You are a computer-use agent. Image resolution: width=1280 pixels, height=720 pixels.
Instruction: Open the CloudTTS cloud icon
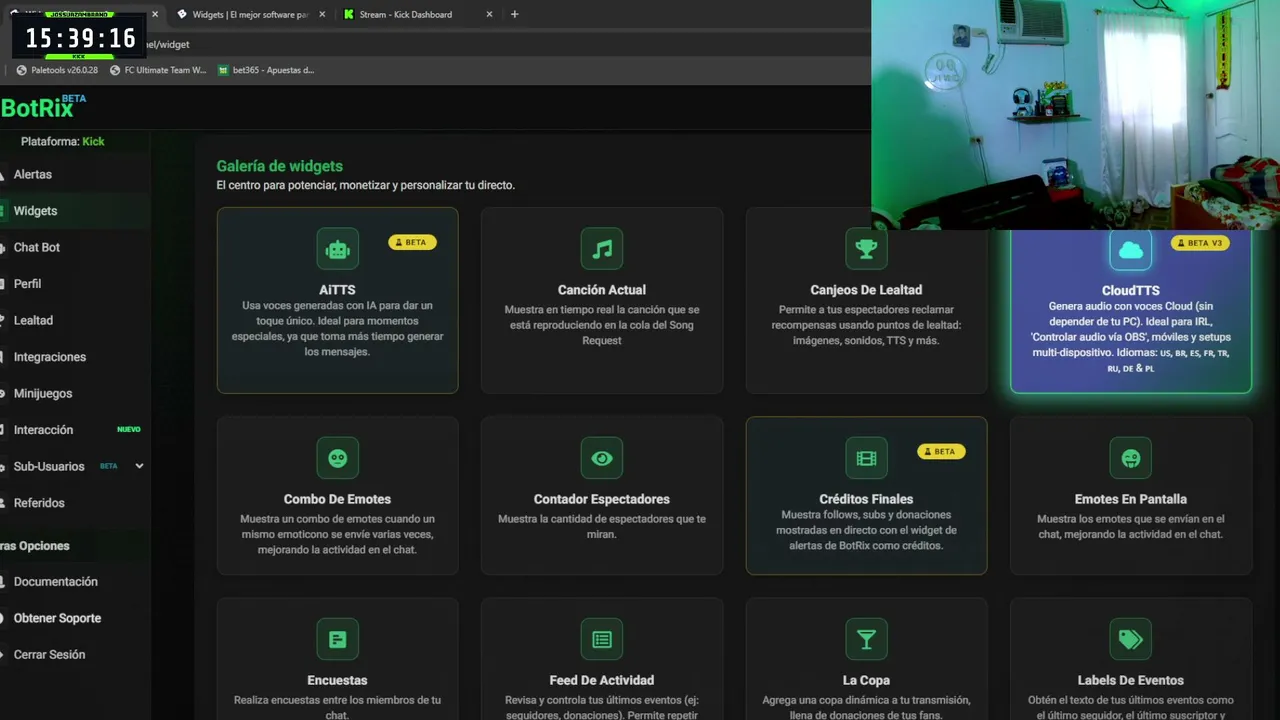(1131, 250)
